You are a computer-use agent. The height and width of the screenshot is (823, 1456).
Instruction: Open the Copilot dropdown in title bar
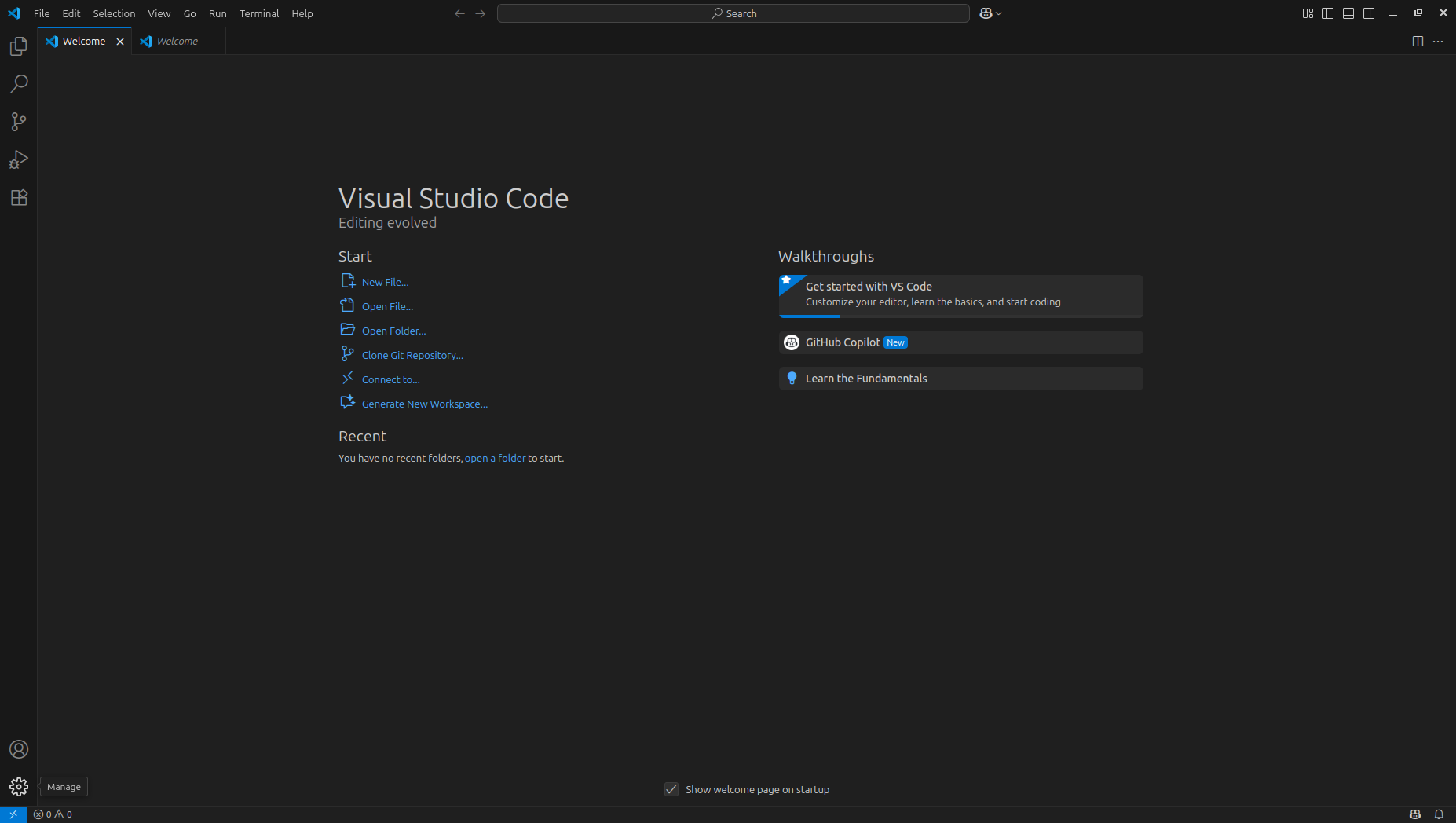click(990, 13)
